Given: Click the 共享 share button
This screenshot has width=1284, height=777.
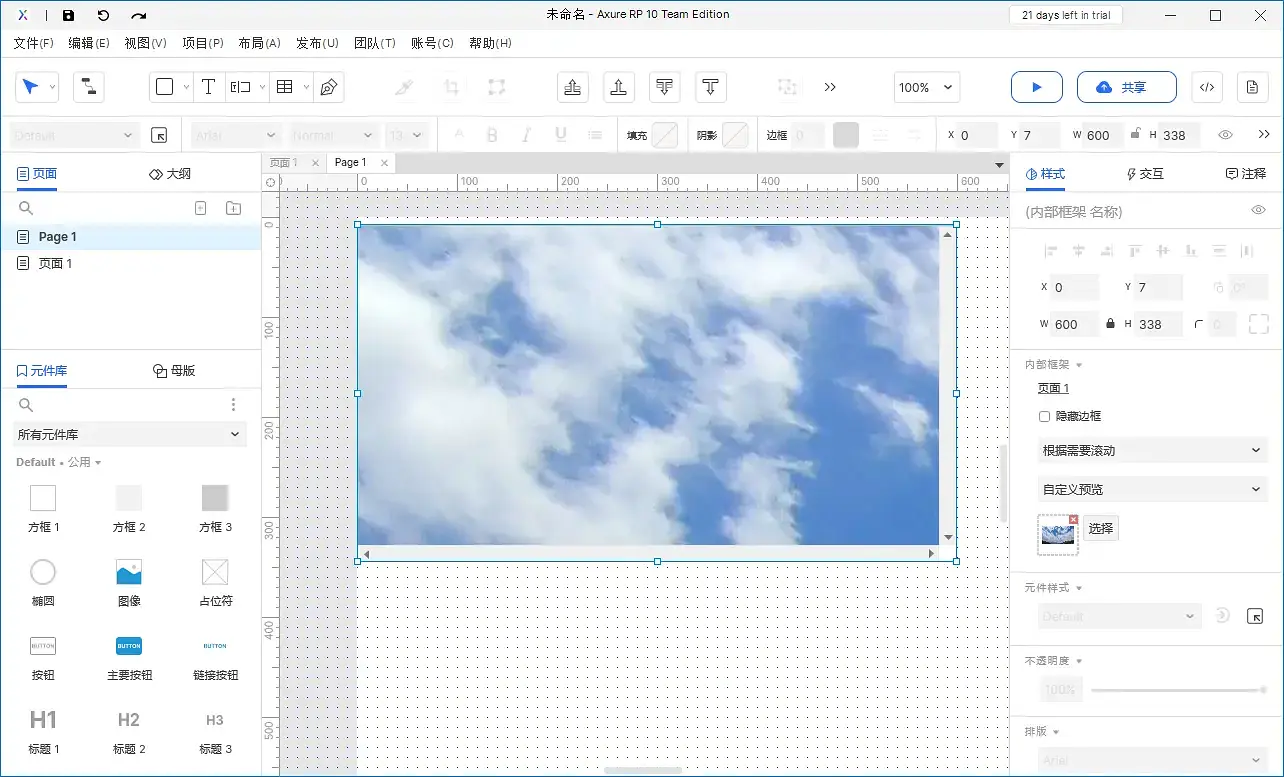Looking at the screenshot, I should [1127, 87].
